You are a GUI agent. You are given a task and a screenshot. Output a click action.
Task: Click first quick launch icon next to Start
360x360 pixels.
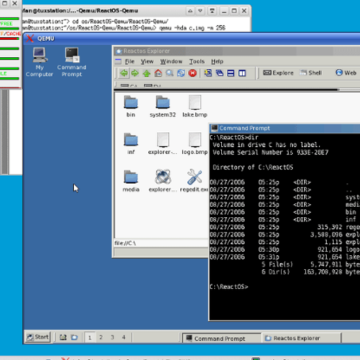63,337
